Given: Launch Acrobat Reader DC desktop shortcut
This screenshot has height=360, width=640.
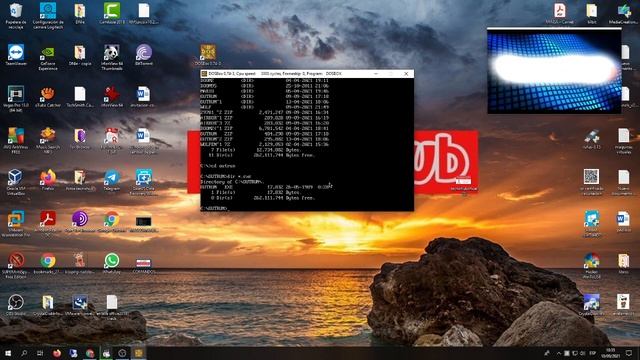Looking at the screenshot, I should pyautogui.click(x=48, y=219).
